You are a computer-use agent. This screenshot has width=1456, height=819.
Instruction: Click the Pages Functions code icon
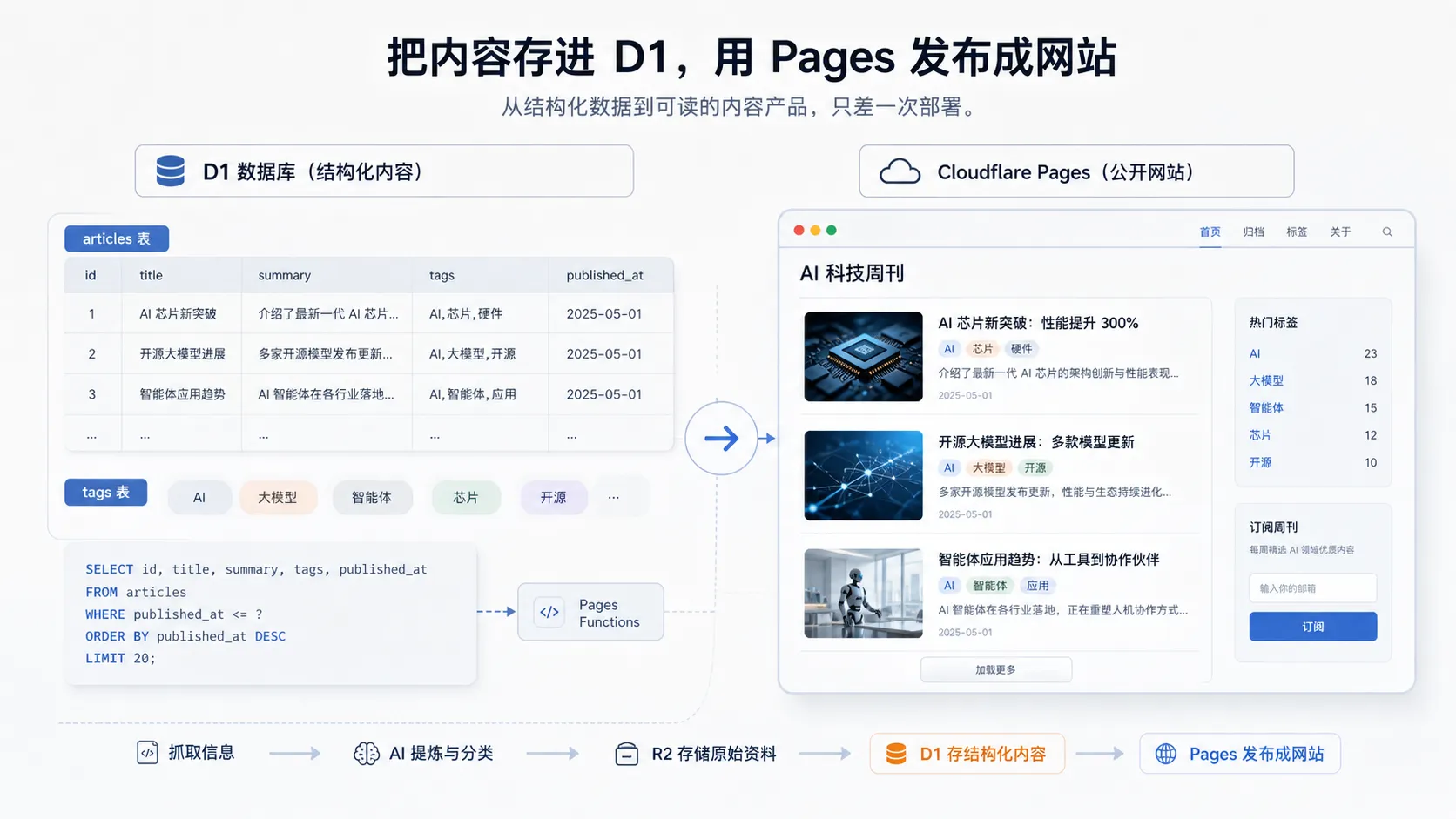[x=549, y=612]
